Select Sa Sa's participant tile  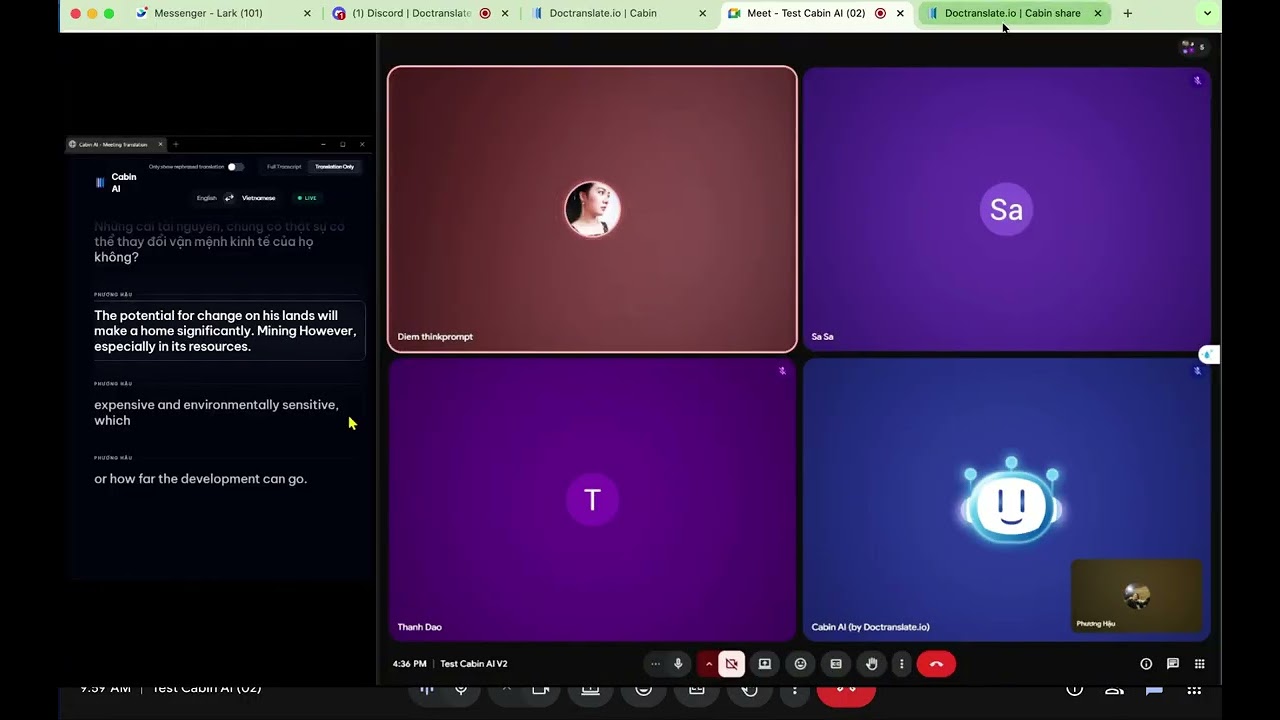pos(1007,209)
